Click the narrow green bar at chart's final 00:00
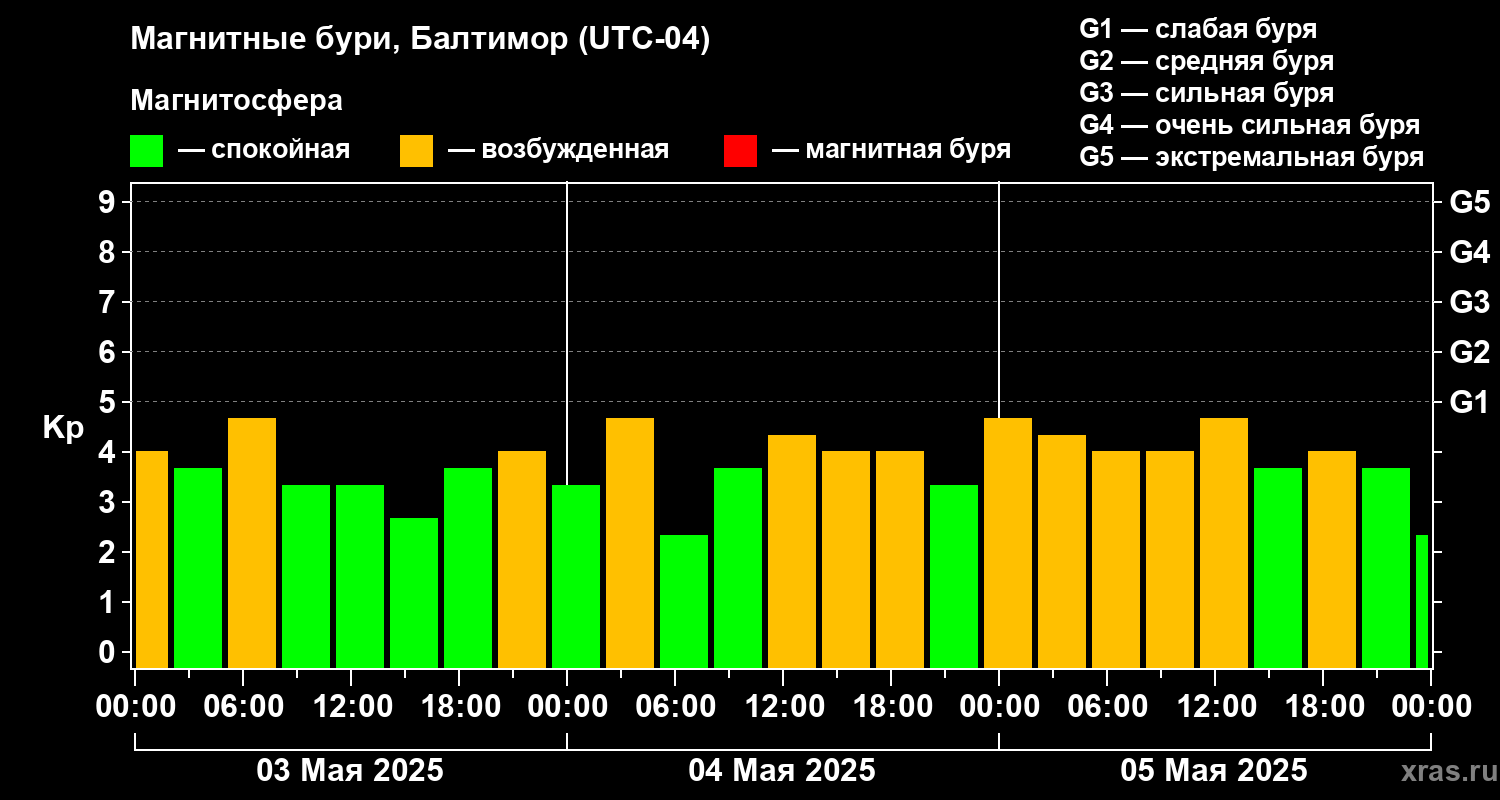Viewport: 1500px width, 800px height. pyautogui.click(x=1422, y=602)
